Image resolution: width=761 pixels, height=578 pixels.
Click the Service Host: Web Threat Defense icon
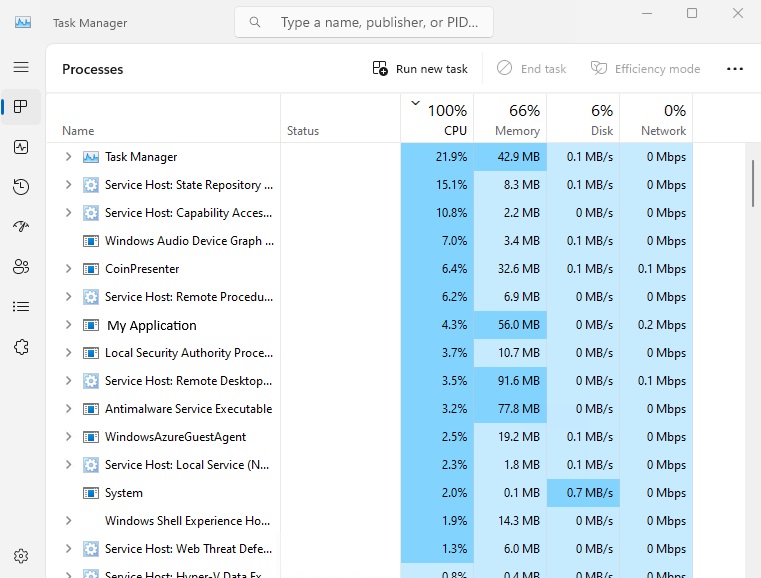pos(91,549)
